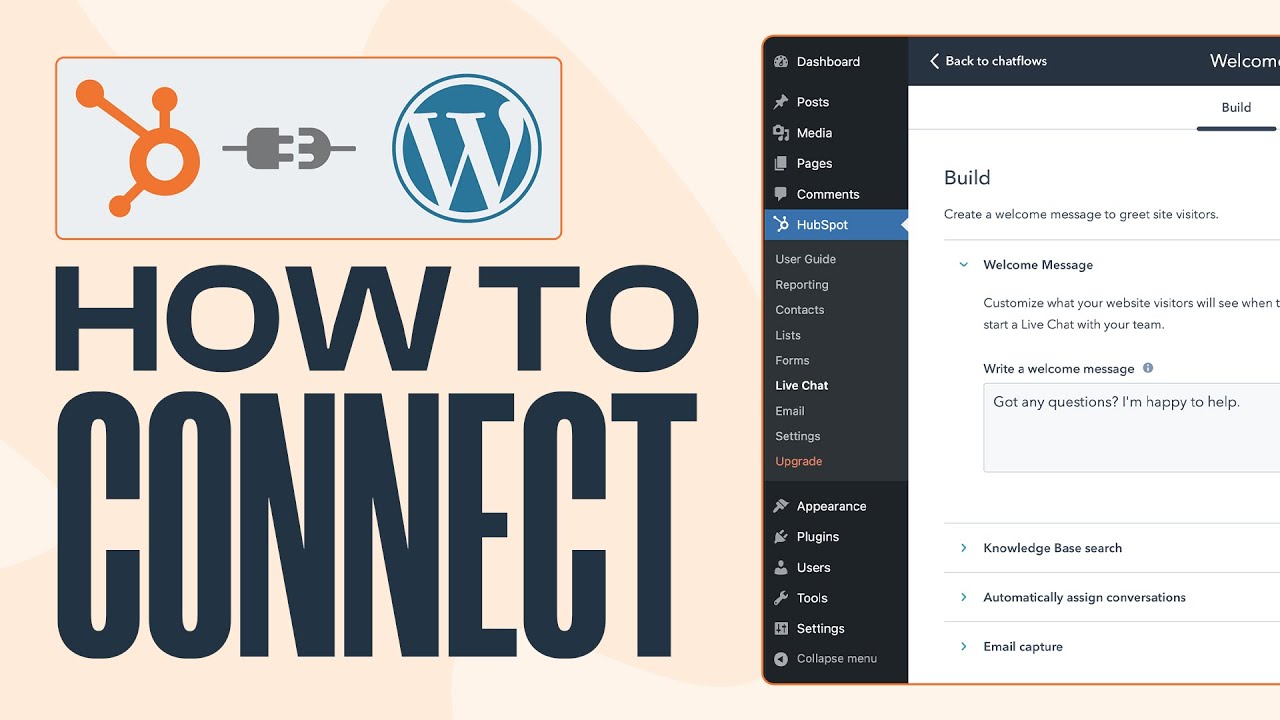
Task: Click Back to chatflows link
Action: 996,61
